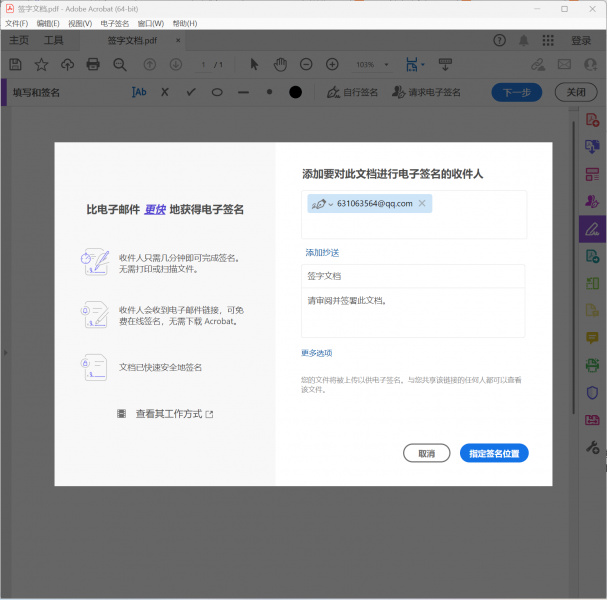Select the circle shape tool
This screenshot has width=607, height=600.
point(217,92)
